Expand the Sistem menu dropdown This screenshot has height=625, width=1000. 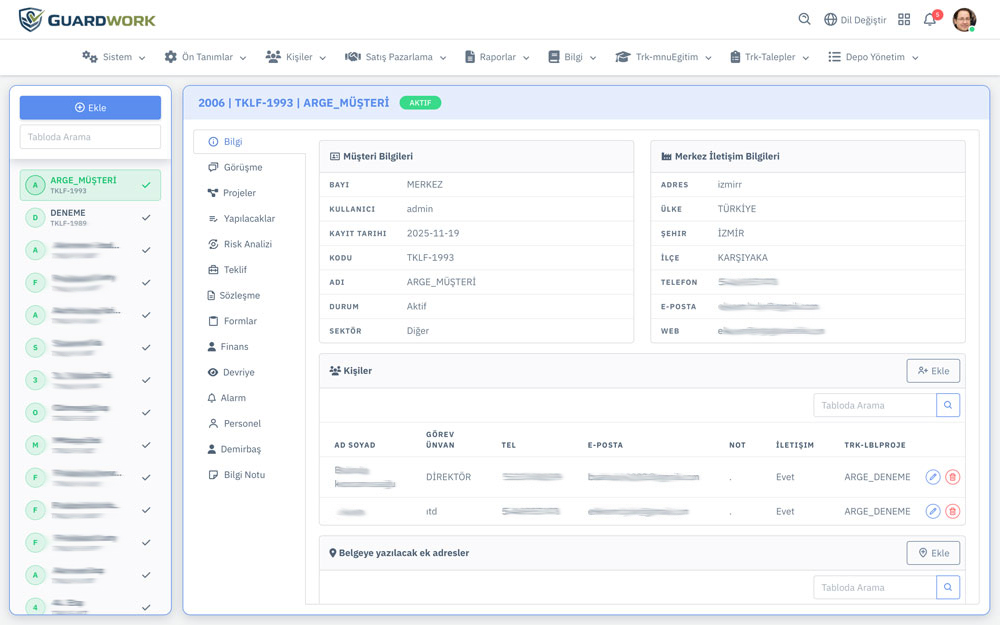[114, 57]
